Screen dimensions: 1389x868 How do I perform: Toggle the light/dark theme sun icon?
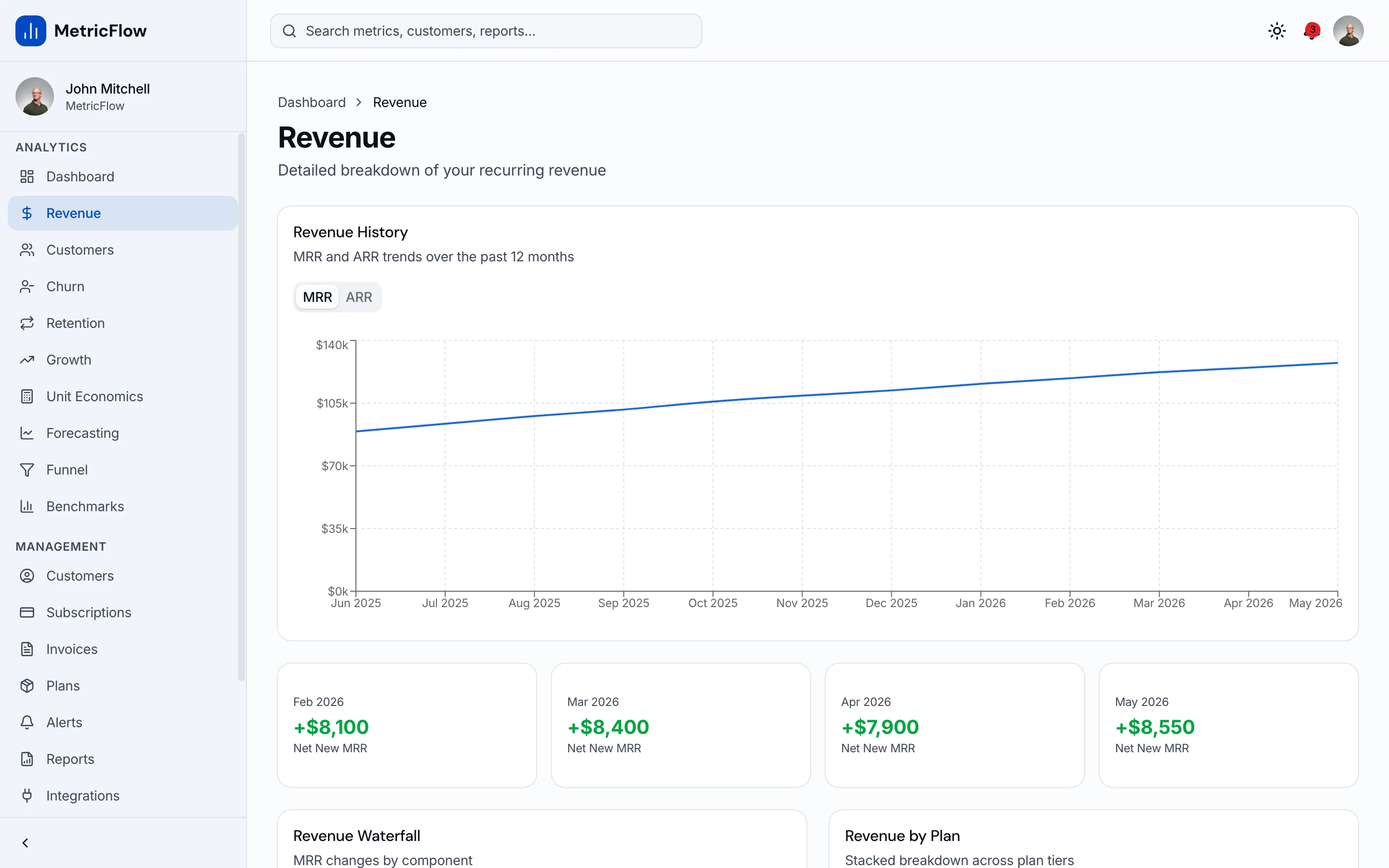click(x=1277, y=30)
